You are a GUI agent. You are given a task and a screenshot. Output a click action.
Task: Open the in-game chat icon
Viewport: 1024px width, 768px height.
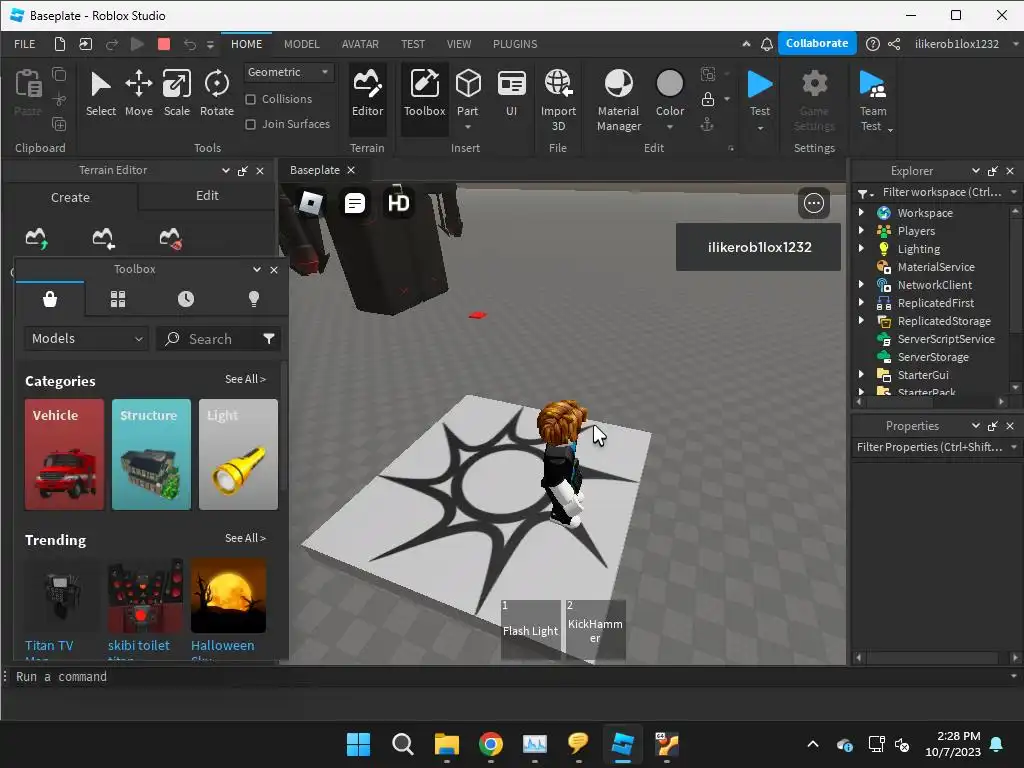click(355, 204)
